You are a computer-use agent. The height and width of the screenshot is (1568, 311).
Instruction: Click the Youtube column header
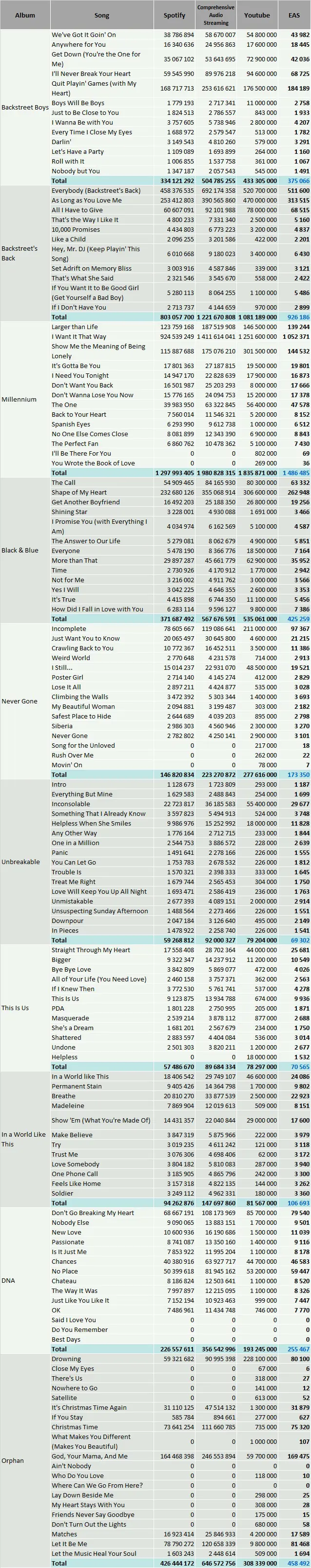[x=257, y=15]
